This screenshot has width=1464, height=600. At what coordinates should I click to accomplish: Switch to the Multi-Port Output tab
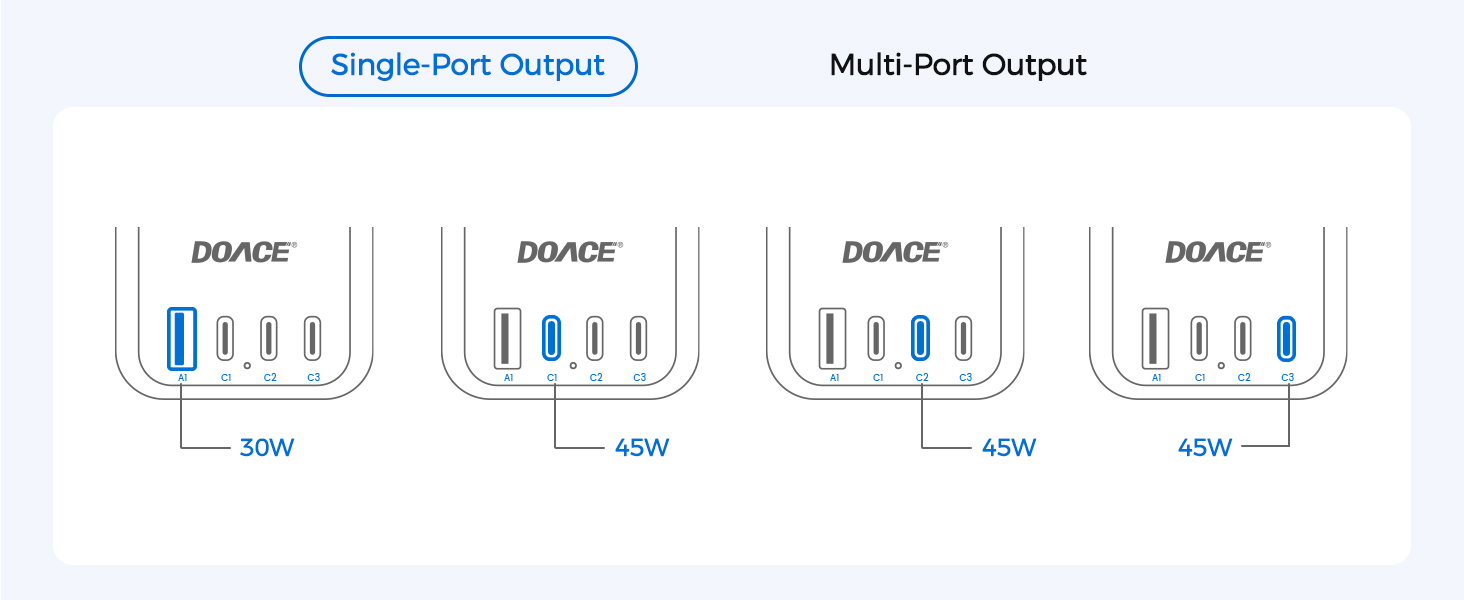tap(958, 66)
